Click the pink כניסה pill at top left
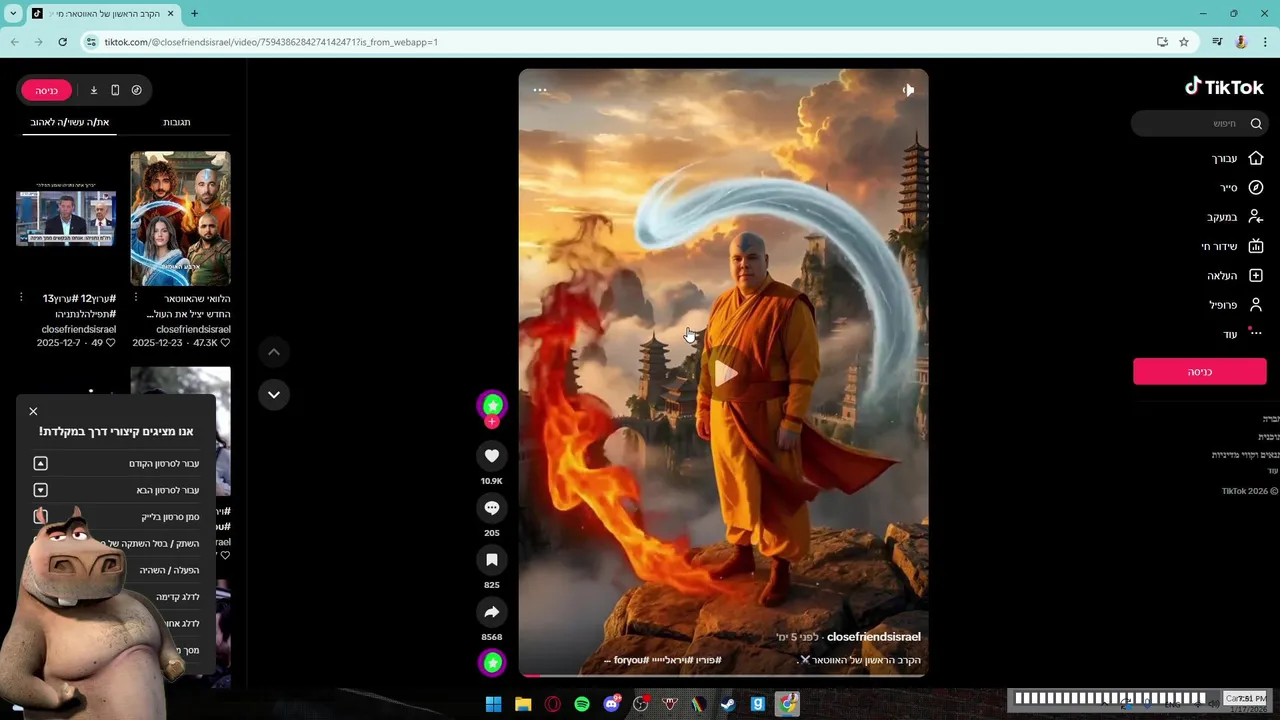The height and width of the screenshot is (720, 1280). [47, 90]
